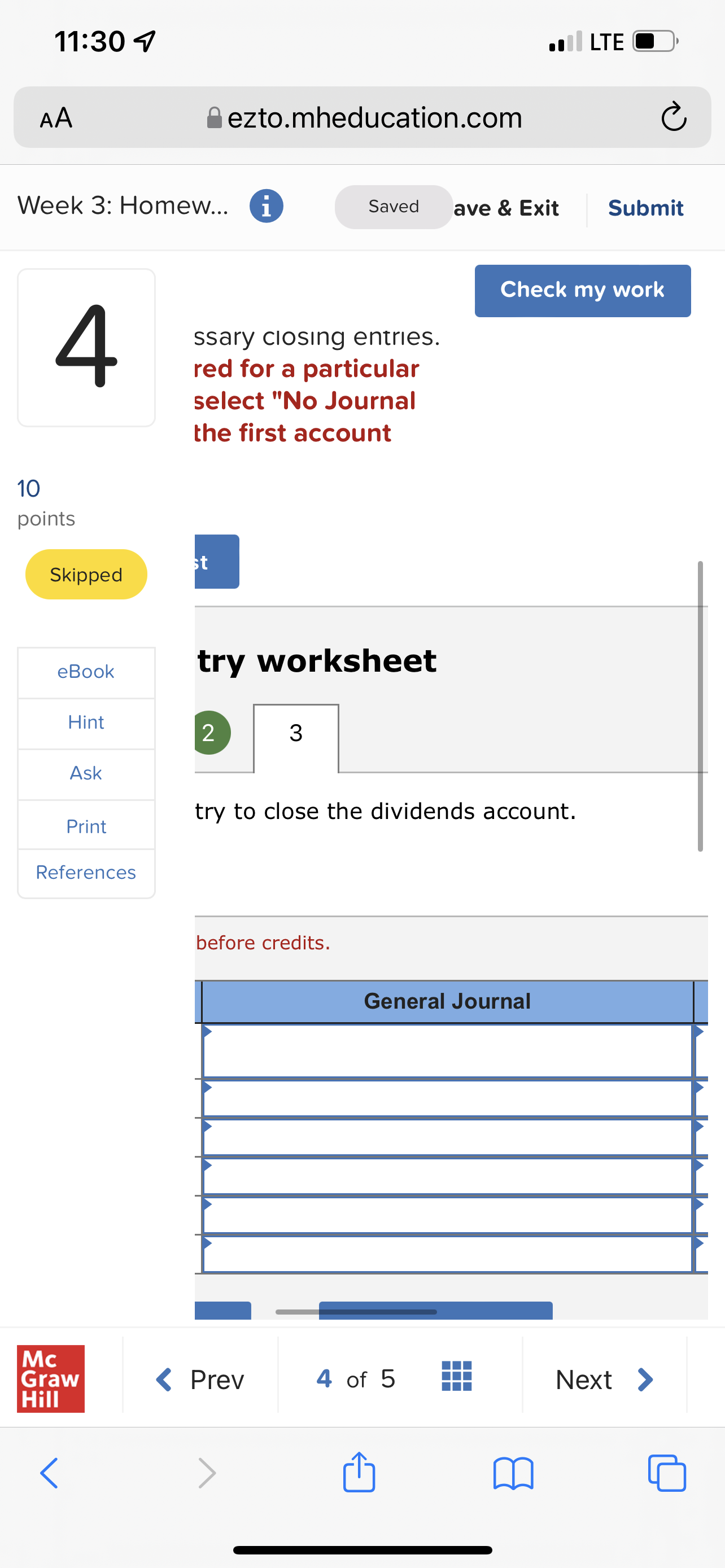Reload the page in Safari
This screenshot has height=1568, width=725.
click(x=674, y=117)
